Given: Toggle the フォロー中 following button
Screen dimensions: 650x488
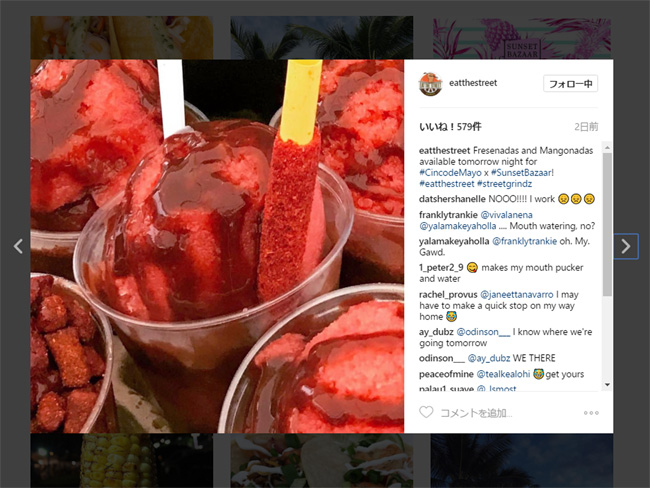Looking at the screenshot, I should (x=570, y=84).
